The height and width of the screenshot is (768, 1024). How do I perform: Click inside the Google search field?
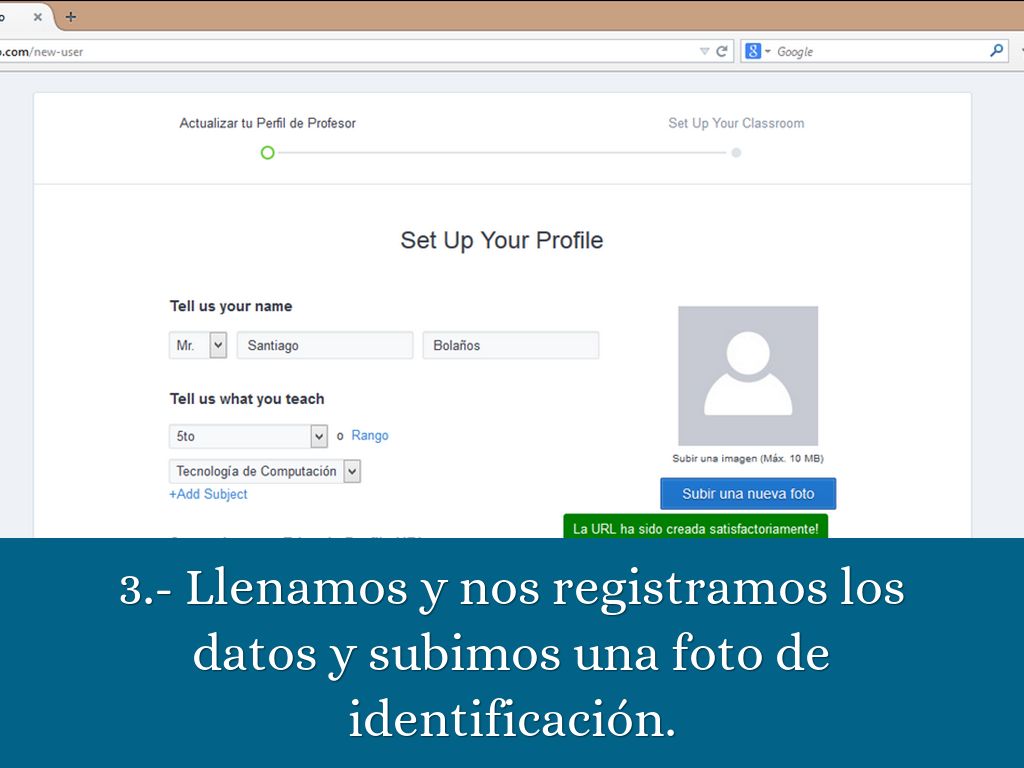(x=880, y=51)
